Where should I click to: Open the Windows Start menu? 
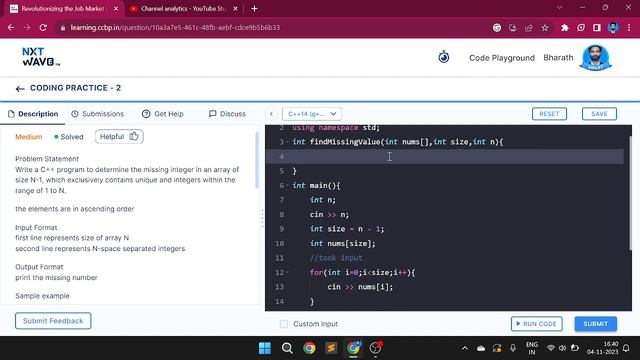click(x=265, y=348)
